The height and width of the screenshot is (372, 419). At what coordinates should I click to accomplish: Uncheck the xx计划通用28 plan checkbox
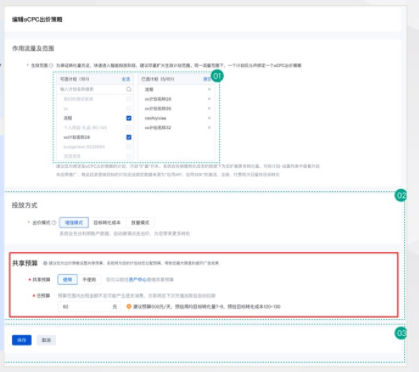point(129,137)
